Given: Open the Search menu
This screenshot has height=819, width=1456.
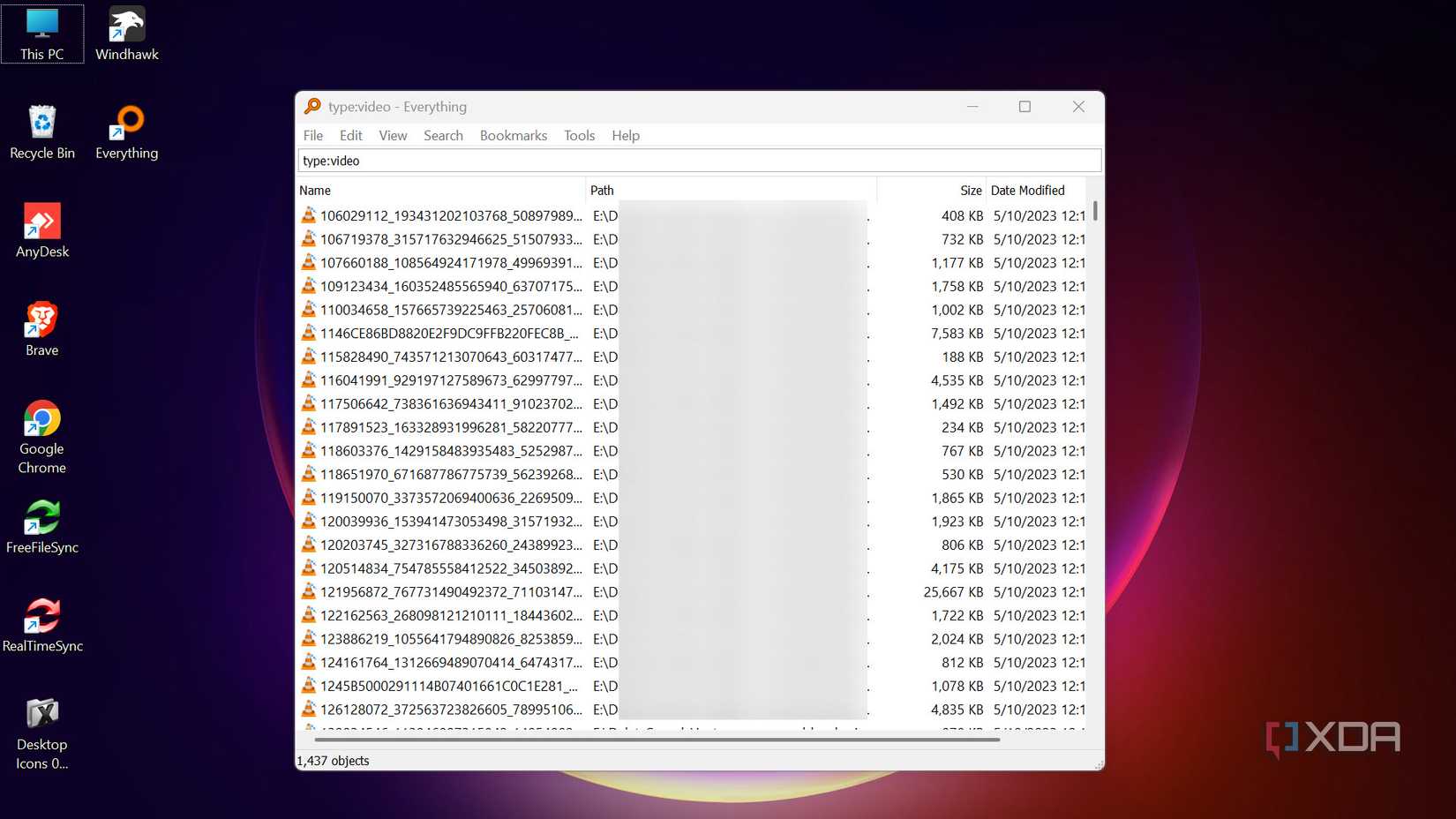Looking at the screenshot, I should 443,135.
